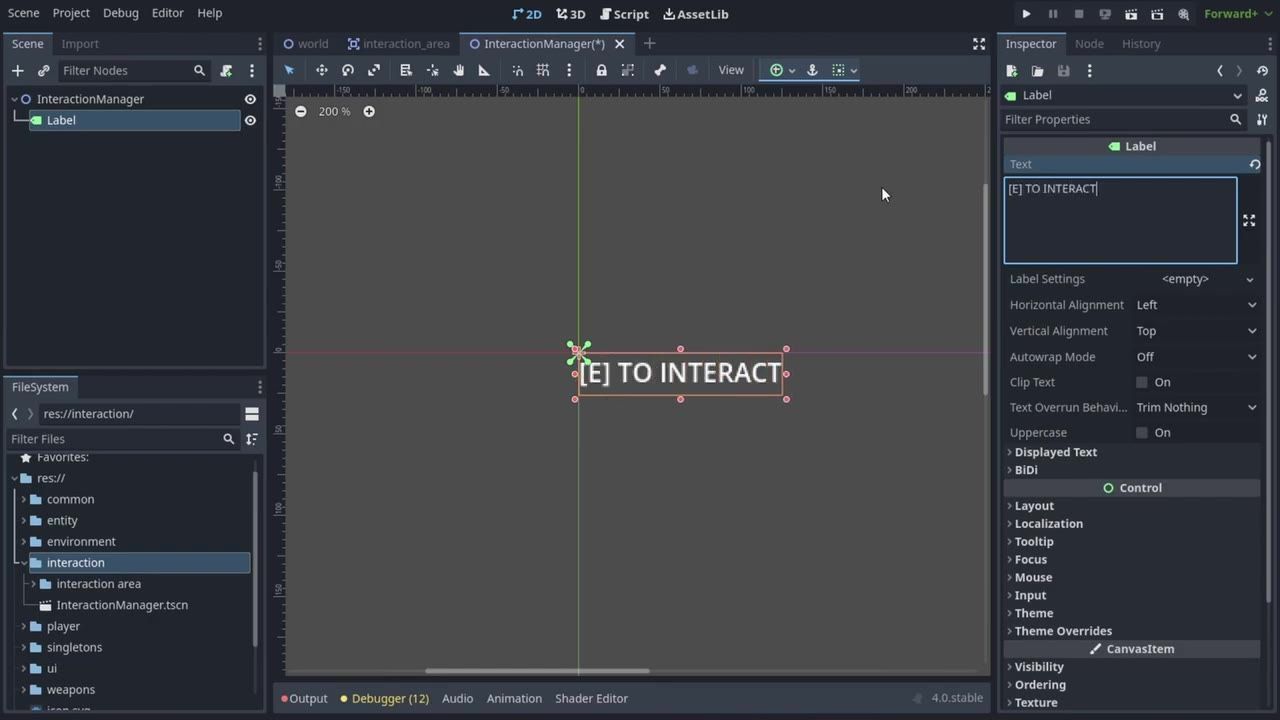The width and height of the screenshot is (1280, 720).
Task: Click the instantiate child scene link icon
Action: (x=43, y=71)
